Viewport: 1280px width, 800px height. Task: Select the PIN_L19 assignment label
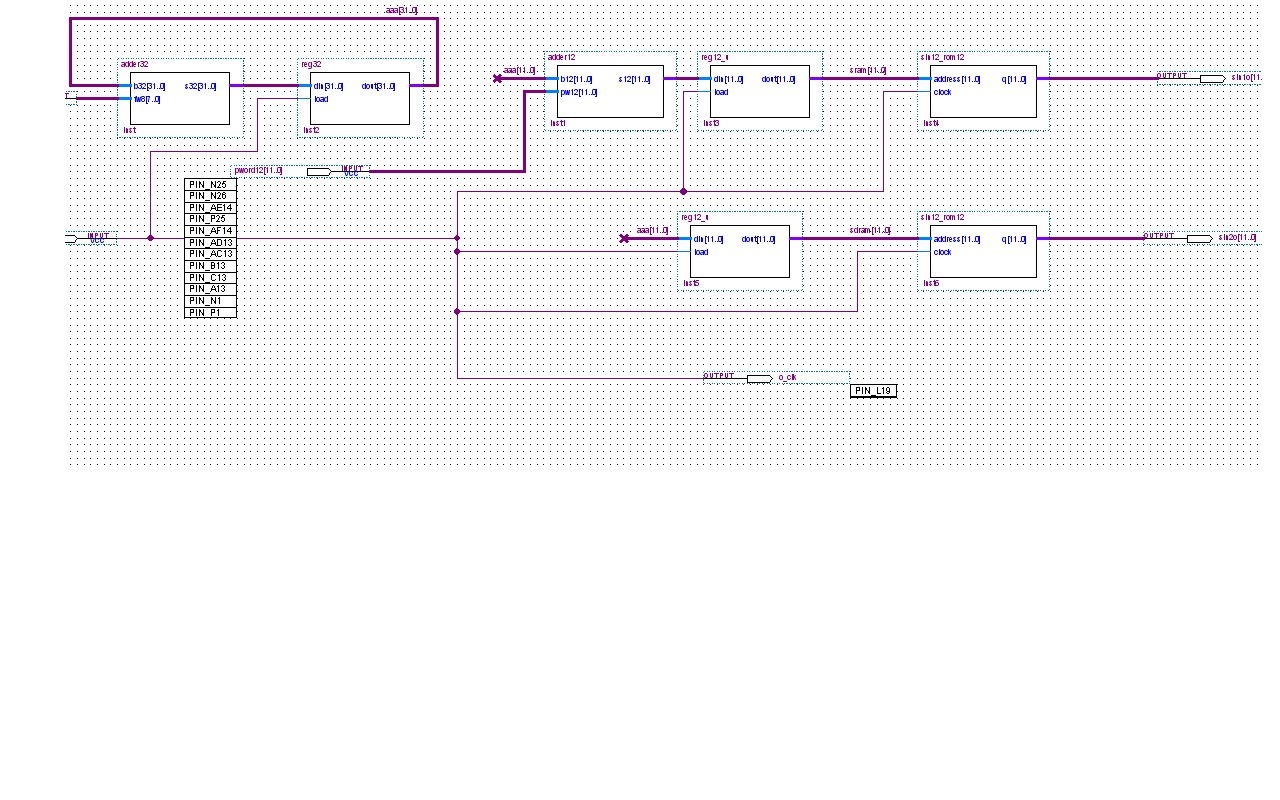[874, 391]
